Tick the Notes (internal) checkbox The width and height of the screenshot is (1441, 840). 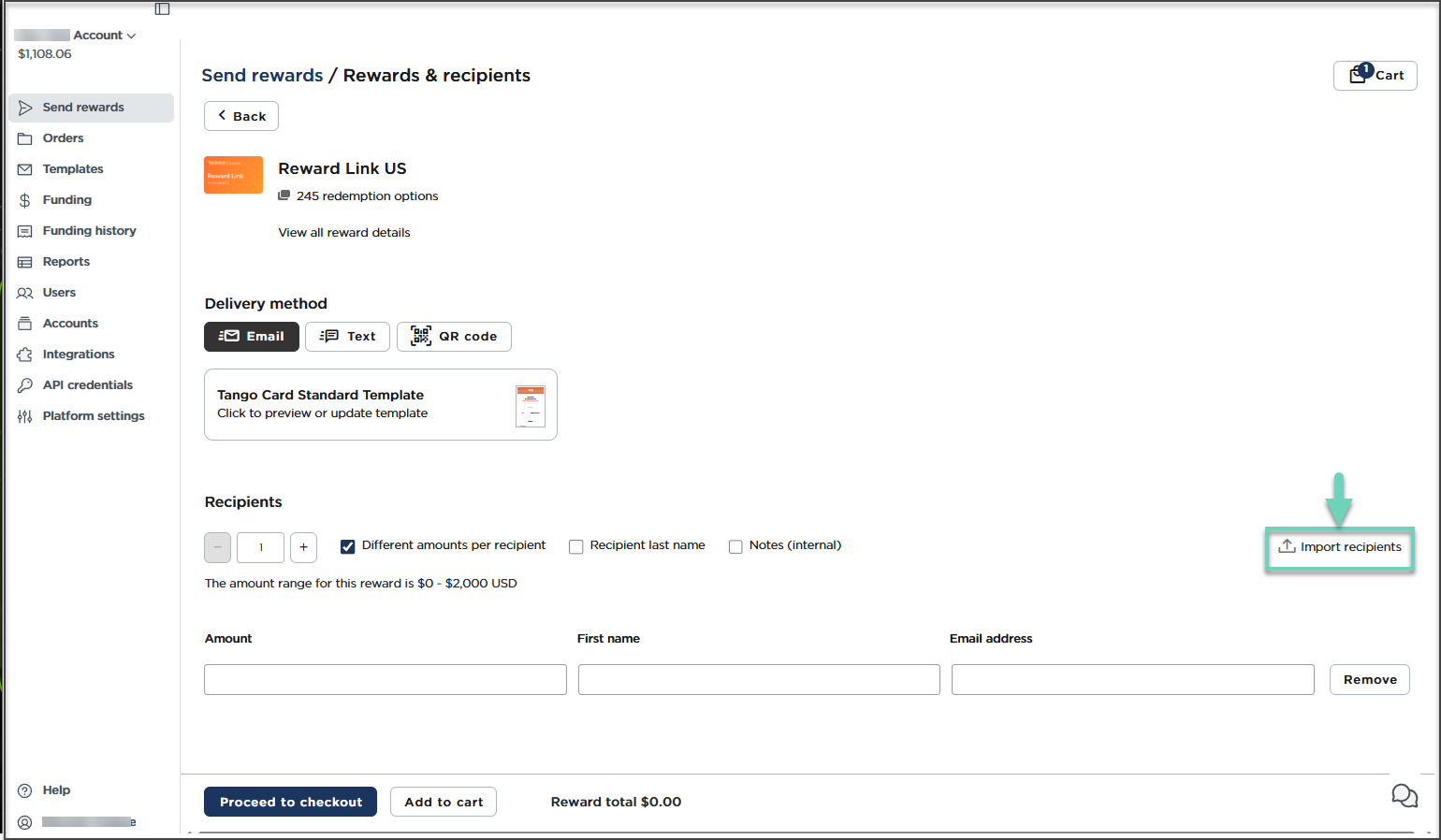point(735,546)
